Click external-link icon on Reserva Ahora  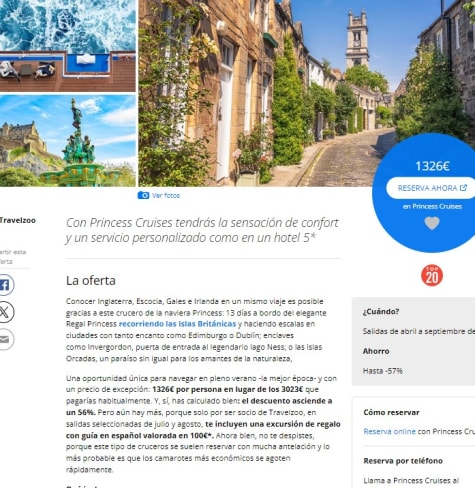[x=463, y=188]
